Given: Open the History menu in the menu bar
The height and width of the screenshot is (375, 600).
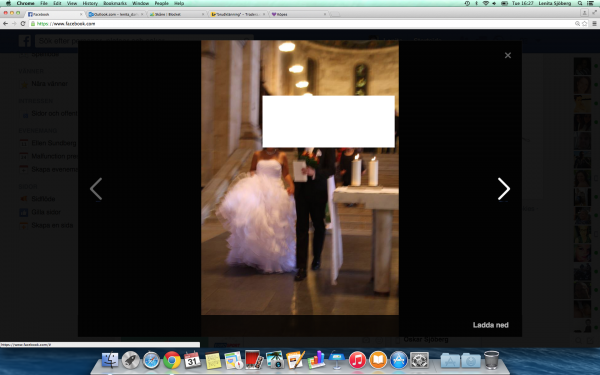Looking at the screenshot, I should (x=90, y=3).
